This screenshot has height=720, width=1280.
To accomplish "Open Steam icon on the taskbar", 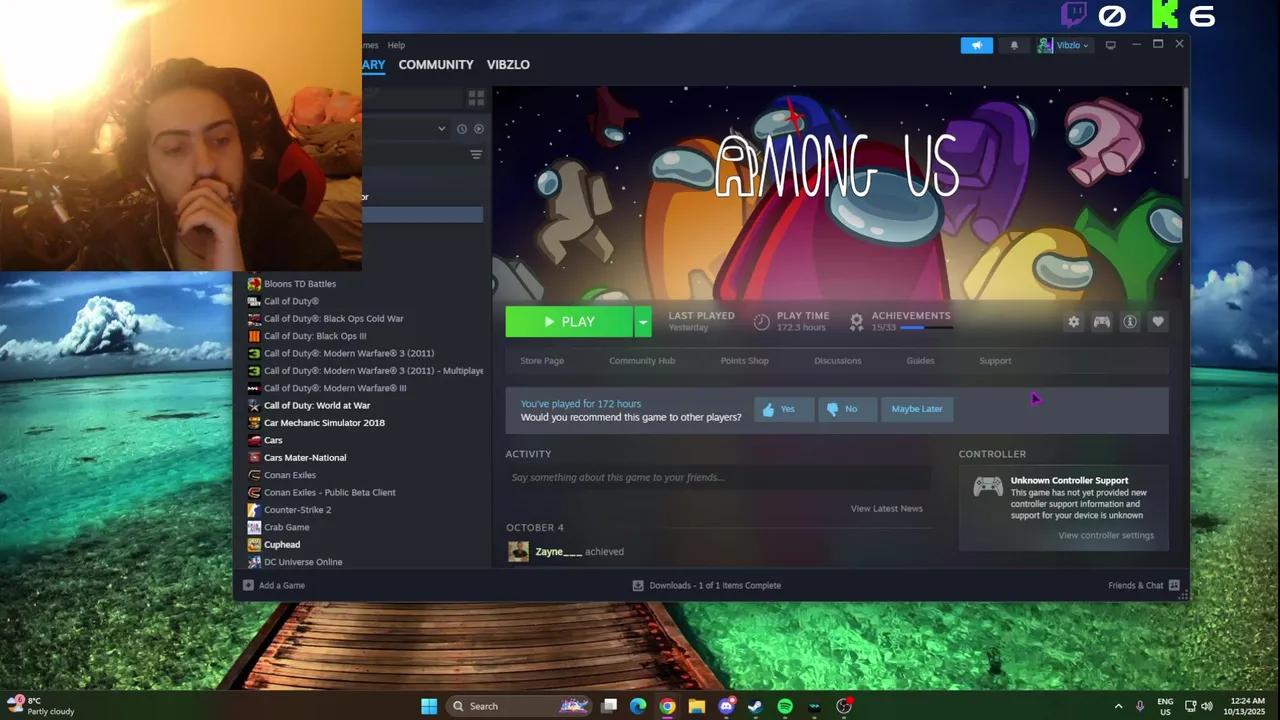I will tap(755, 706).
